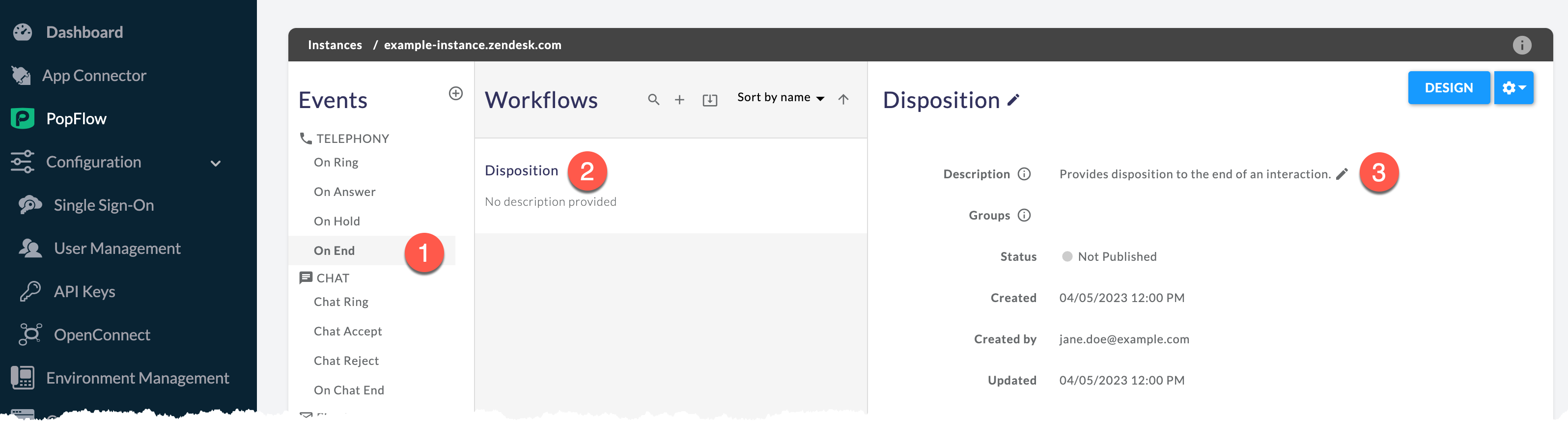Select the On Ring event

pyautogui.click(x=336, y=163)
